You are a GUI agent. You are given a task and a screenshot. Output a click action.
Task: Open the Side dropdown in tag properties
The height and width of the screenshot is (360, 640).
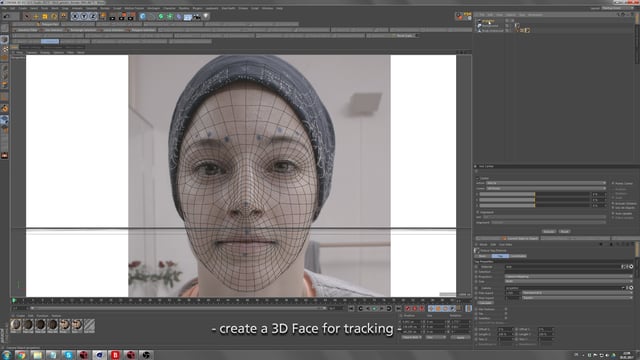click(568, 281)
